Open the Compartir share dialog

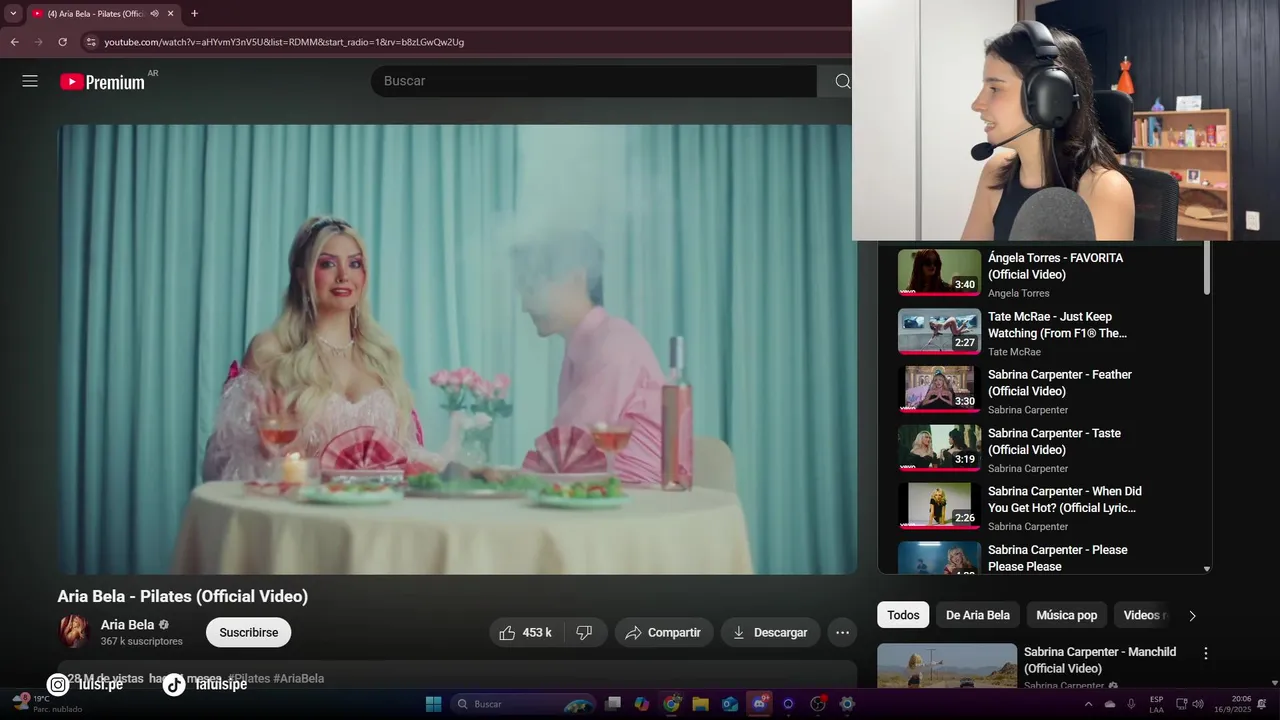pos(664,632)
